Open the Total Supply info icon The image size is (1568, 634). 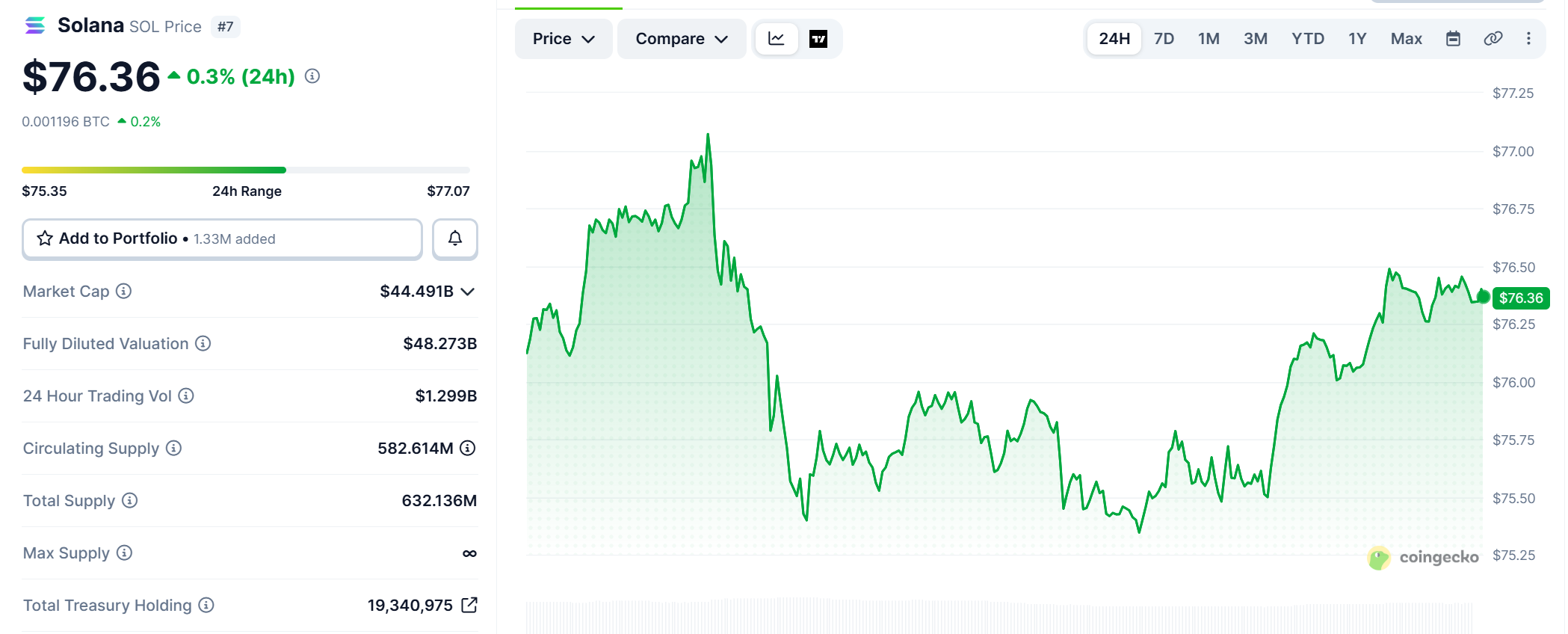point(130,500)
